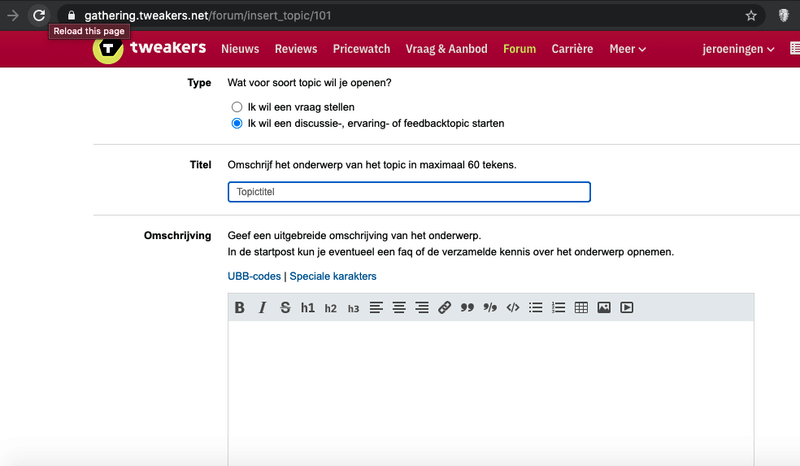
Task: Navigate to Vraag & Aanbod
Action: coord(446,49)
